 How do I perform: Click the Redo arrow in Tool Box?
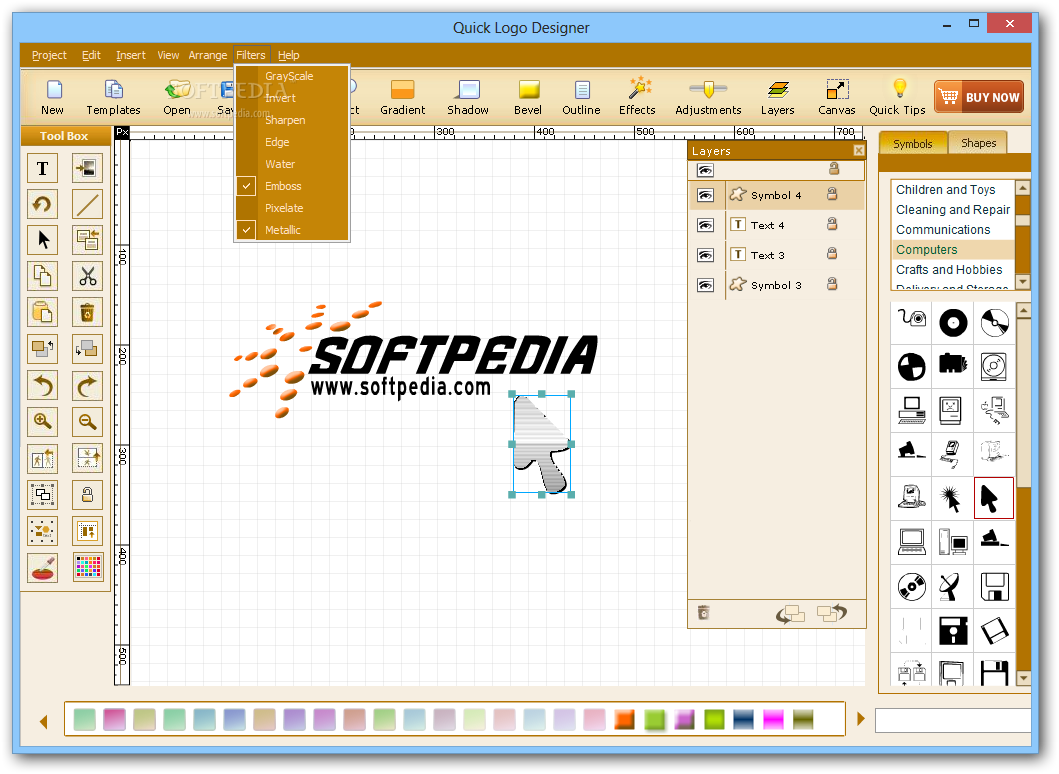point(88,386)
